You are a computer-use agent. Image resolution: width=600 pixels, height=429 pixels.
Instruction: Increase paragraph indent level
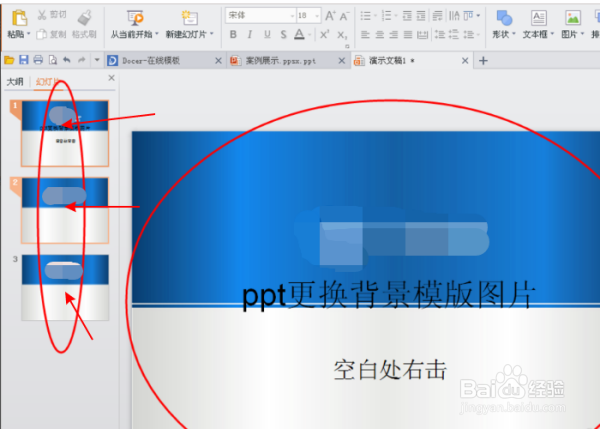[421, 16]
